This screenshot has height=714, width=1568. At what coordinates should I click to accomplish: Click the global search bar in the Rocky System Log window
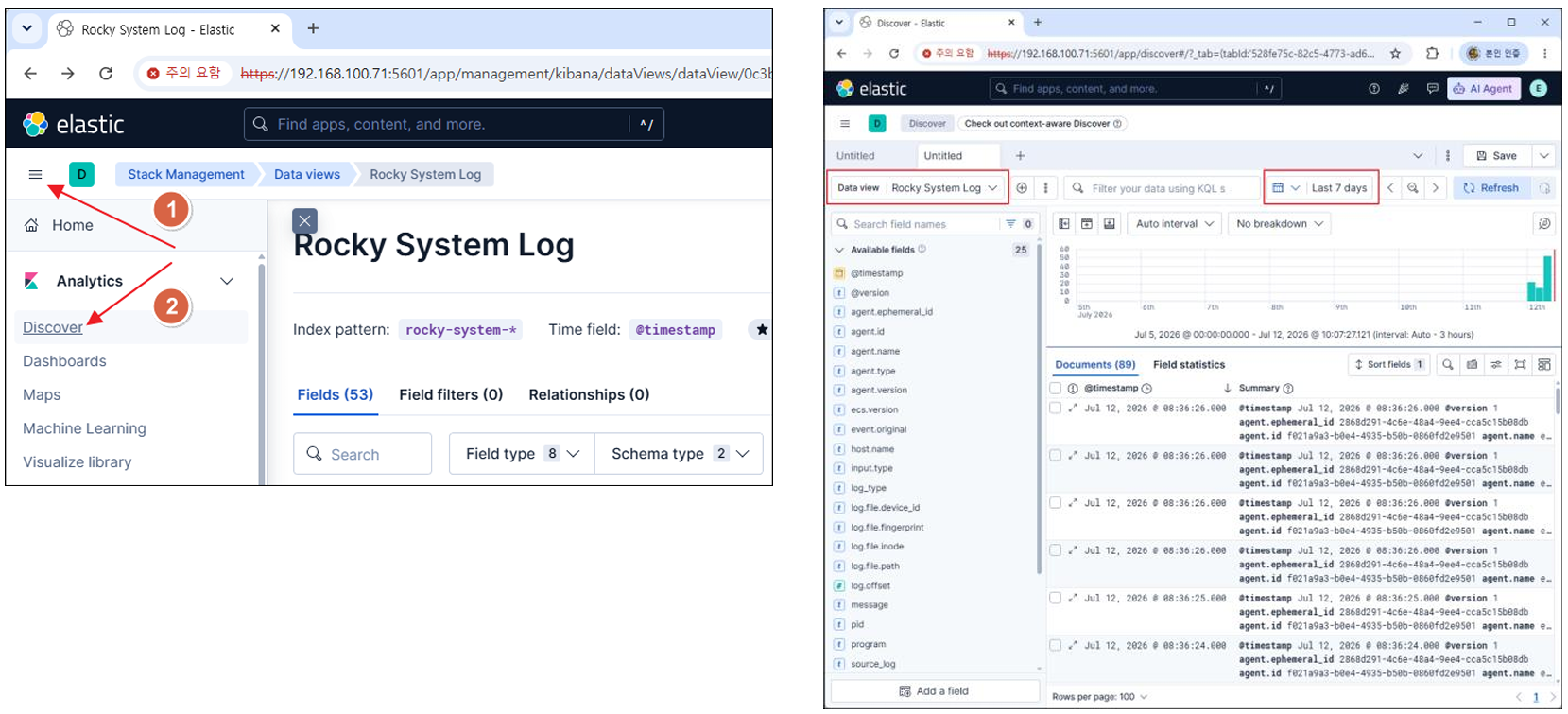point(454,124)
